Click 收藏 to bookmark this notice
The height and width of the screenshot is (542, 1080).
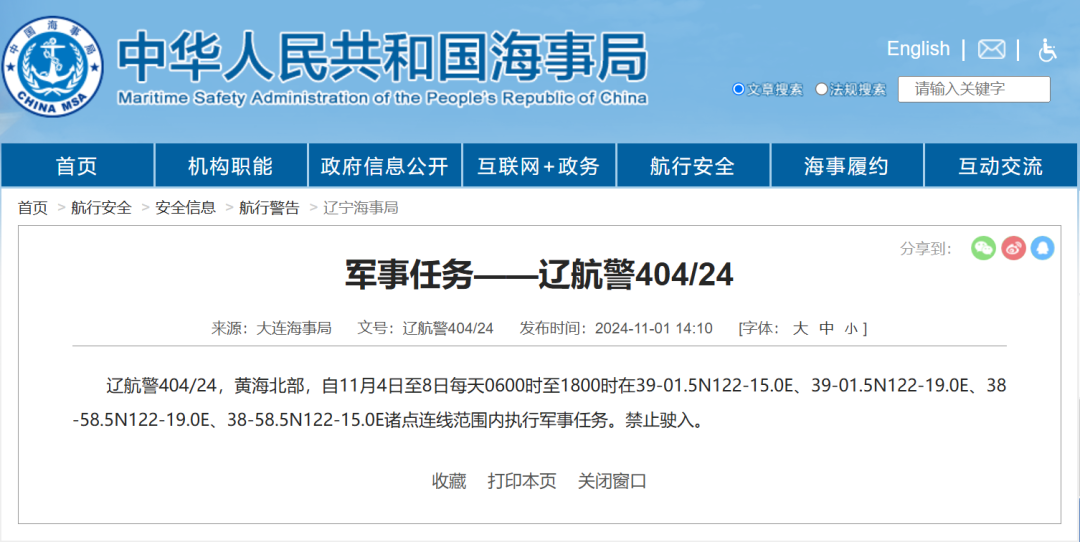449,481
